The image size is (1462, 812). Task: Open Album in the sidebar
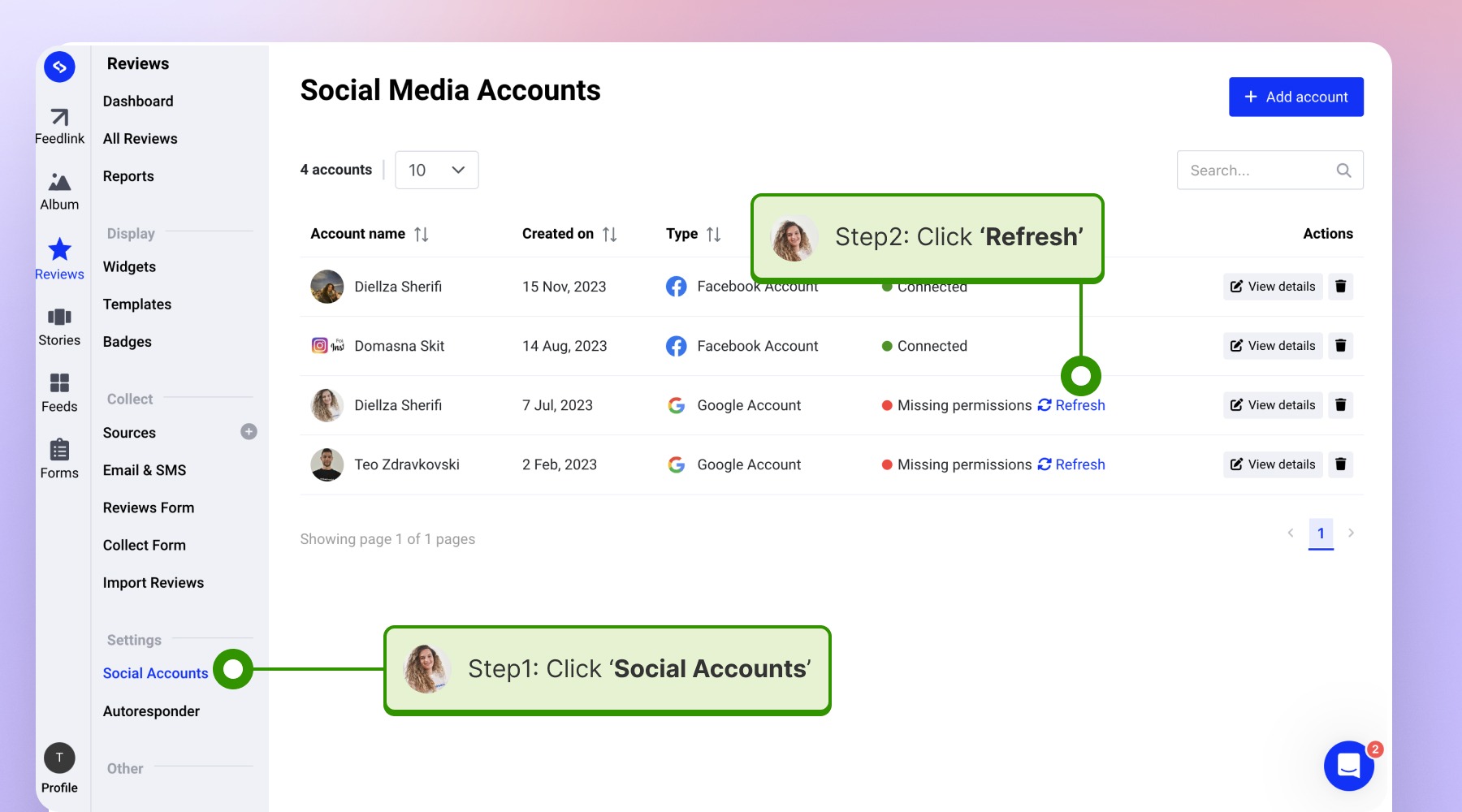[x=59, y=192]
